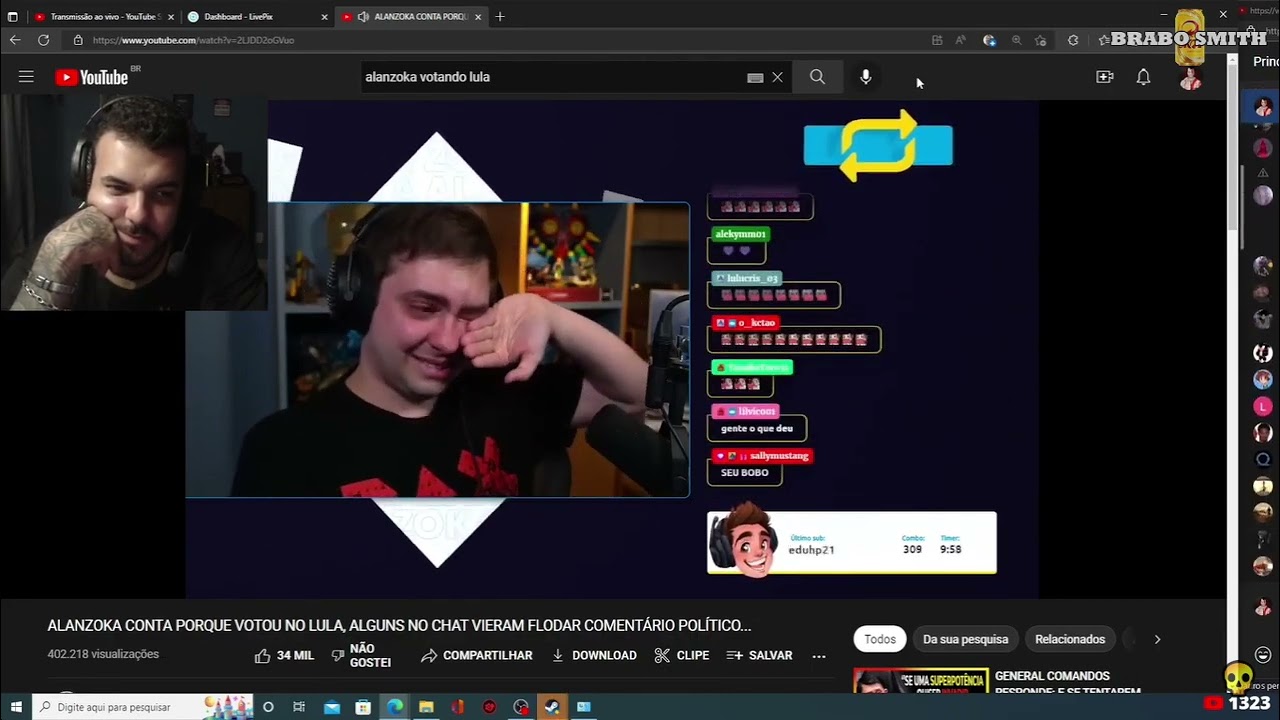Click Windows taskbar search box
Viewport: 1280px width, 720px height.
click(x=128, y=707)
